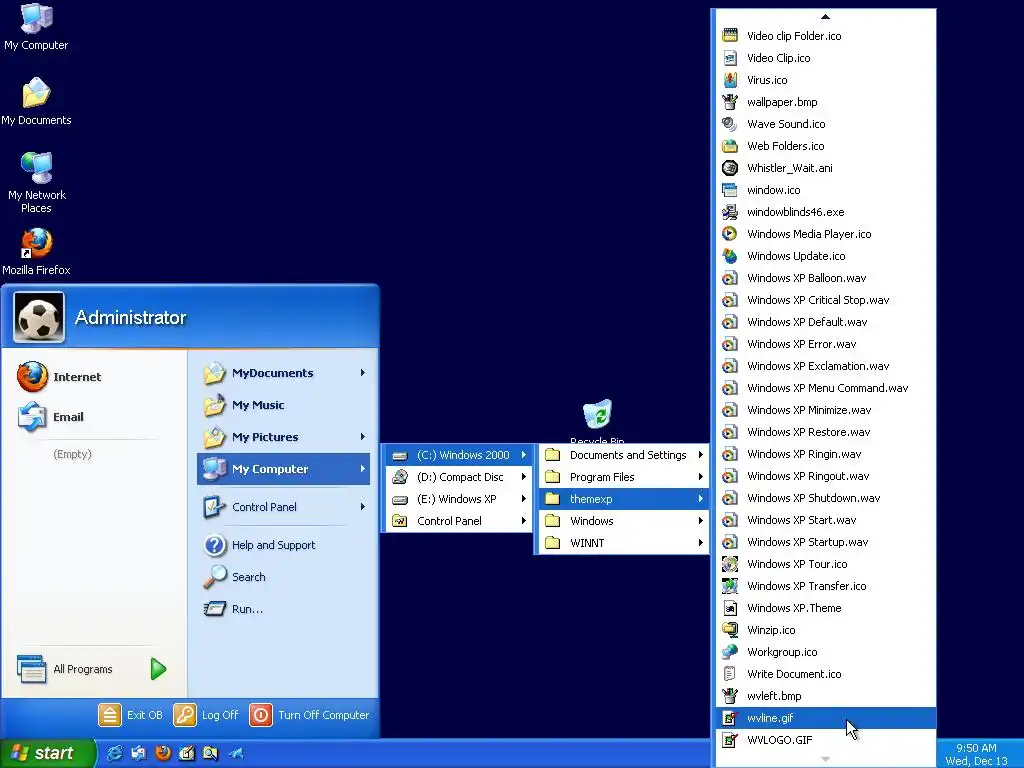This screenshot has width=1024, height=768.
Task: Expand My Pictures submenu arrow
Action: pos(362,437)
